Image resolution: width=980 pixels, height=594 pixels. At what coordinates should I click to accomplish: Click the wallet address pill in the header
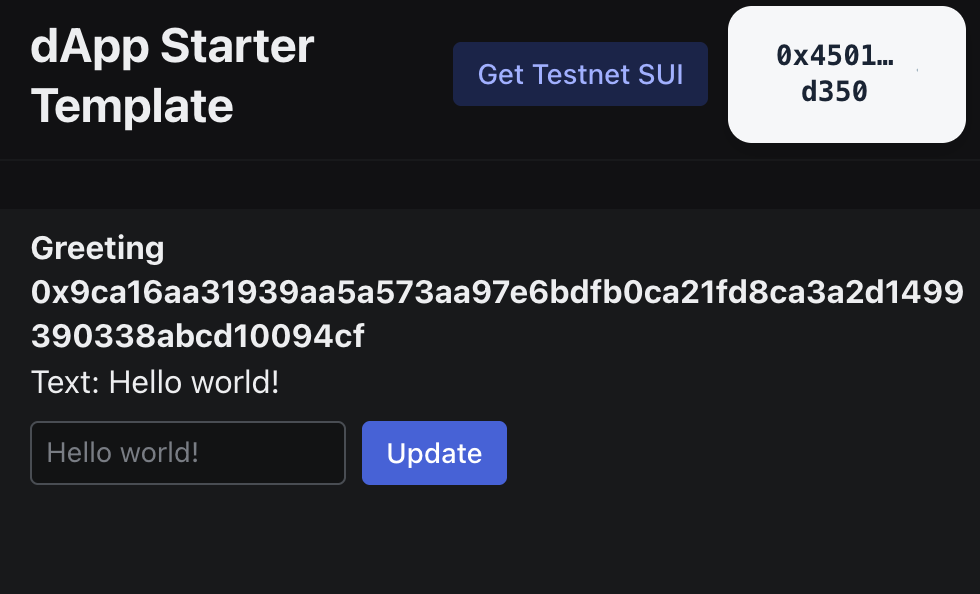[847, 74]
